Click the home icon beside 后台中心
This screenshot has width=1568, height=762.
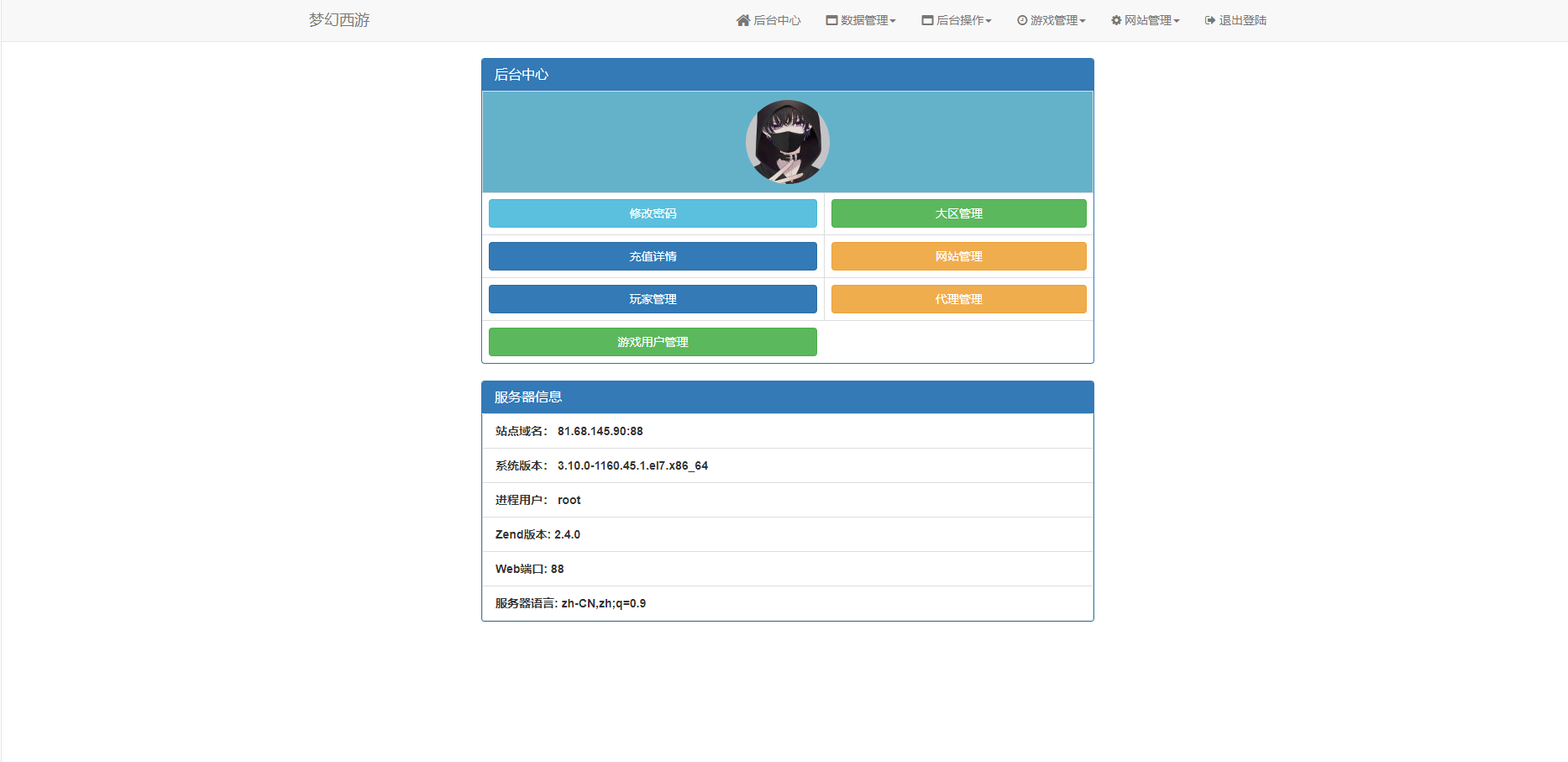pos(742,20)
